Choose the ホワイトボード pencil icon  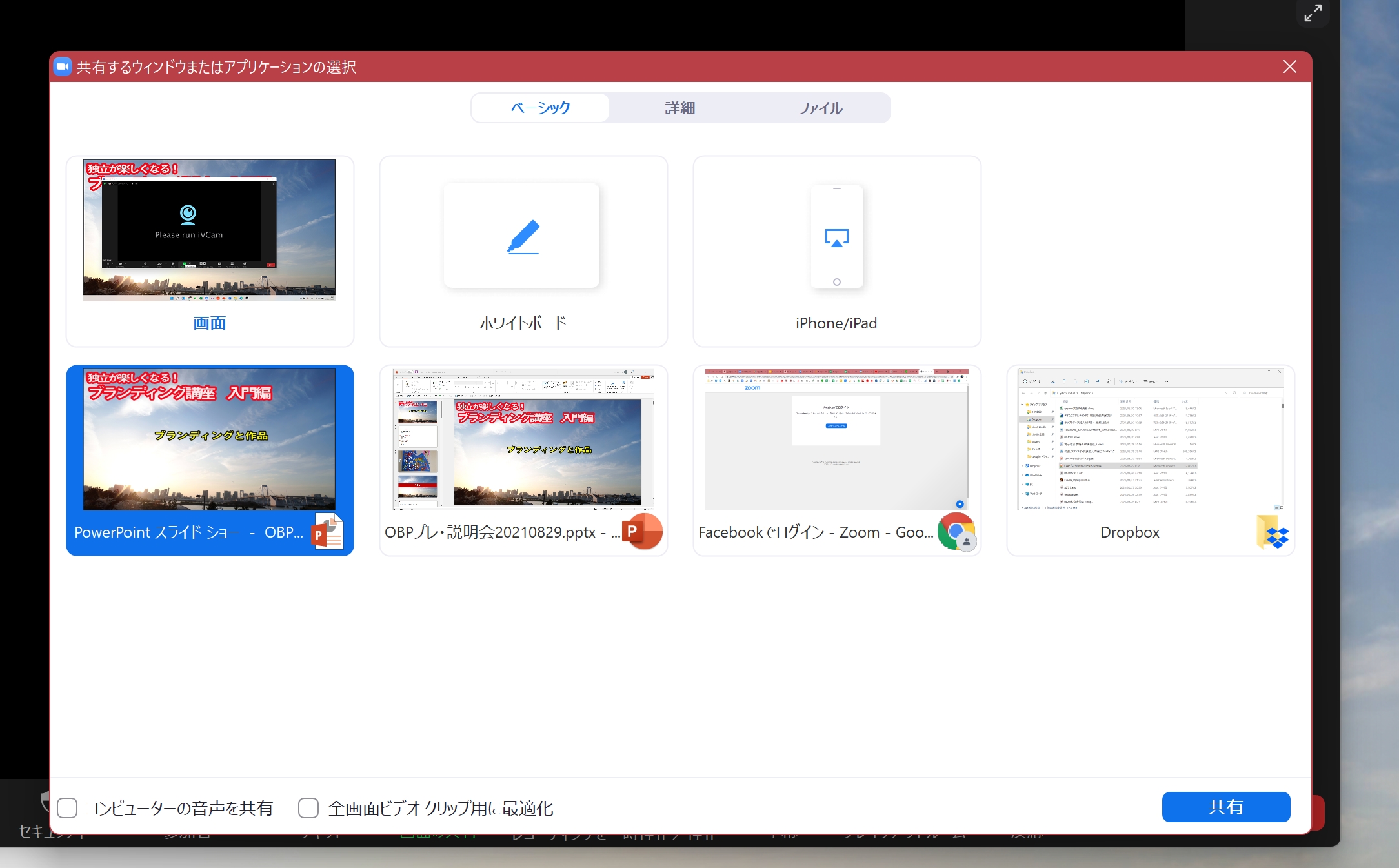tap(523, 237)
